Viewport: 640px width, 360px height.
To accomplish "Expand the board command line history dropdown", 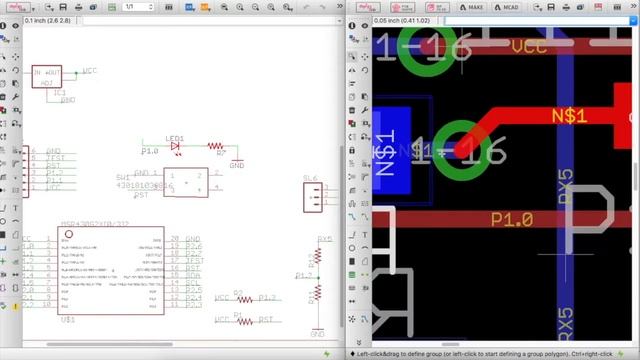I will click(634, 20).
